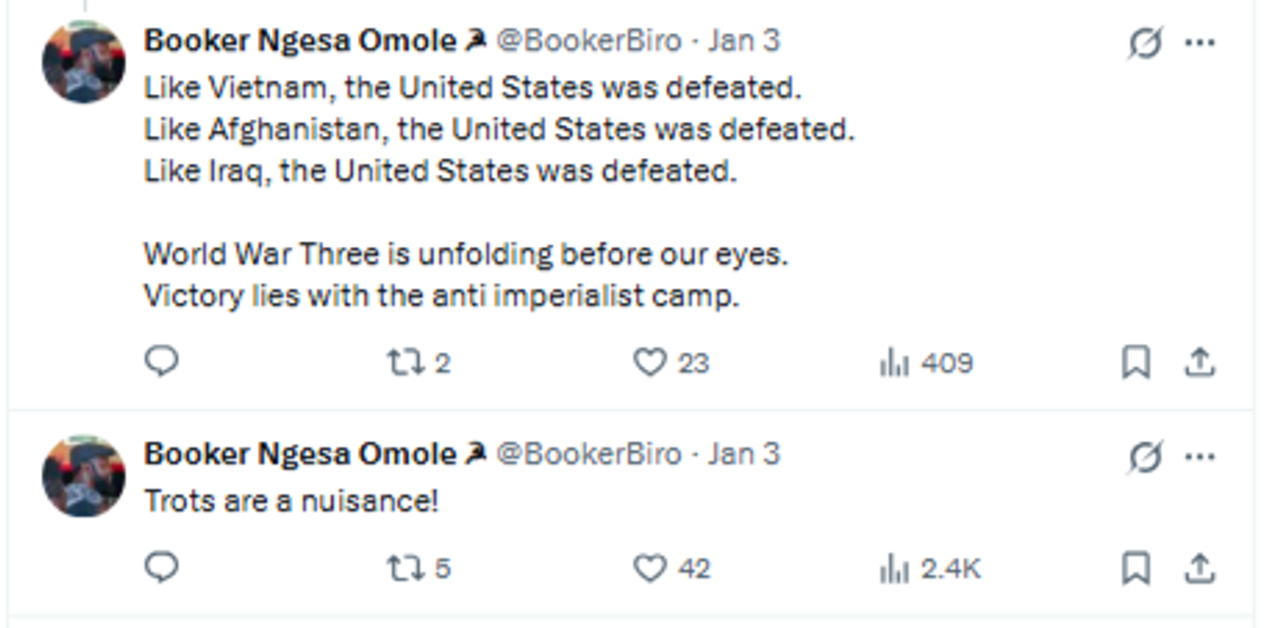Viewport: 1280px width, 628px height.
Task: Bookmark the Trots nuisance tweet
Action: [1136, 568]
